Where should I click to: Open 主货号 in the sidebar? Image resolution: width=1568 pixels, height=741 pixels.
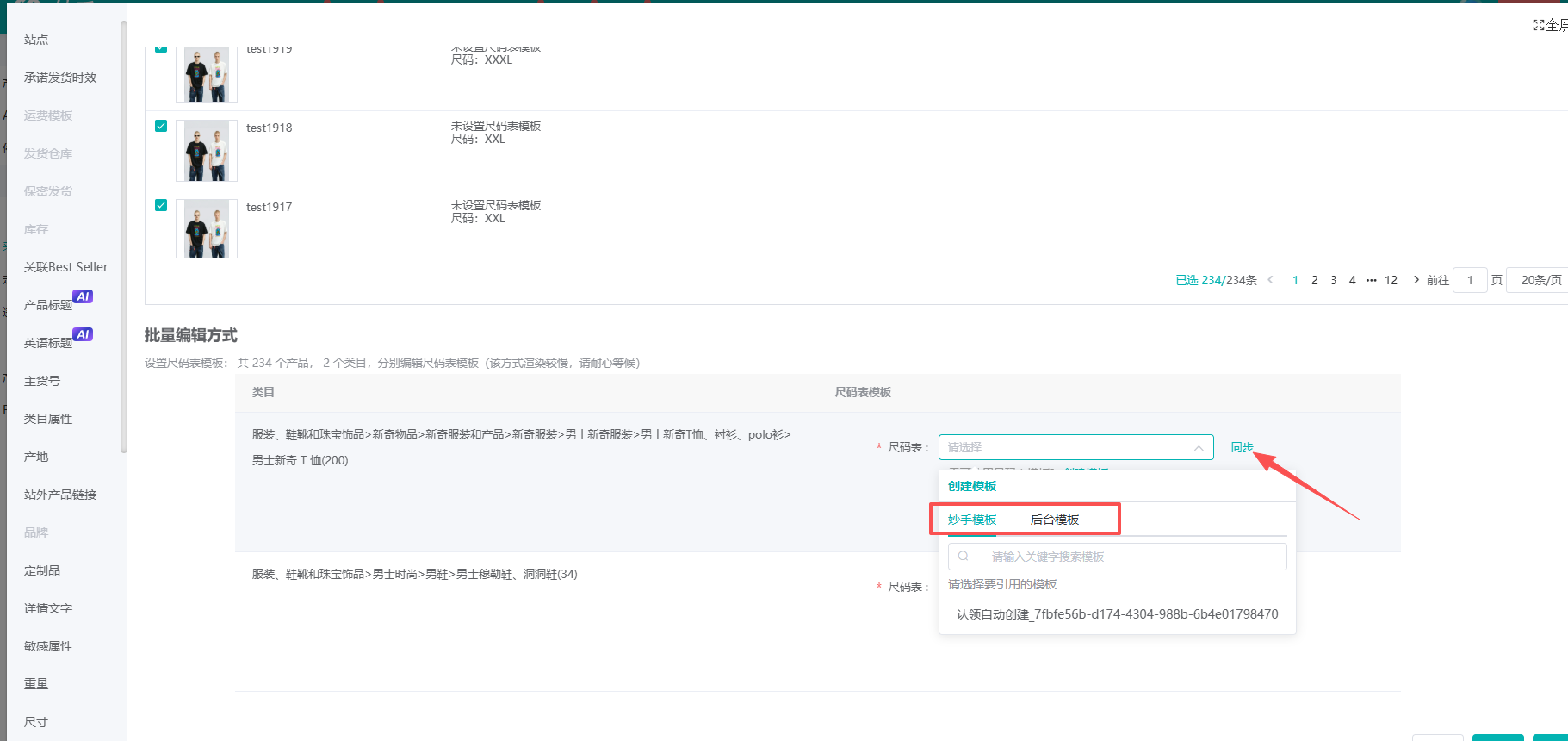click(x=42, y=381)
